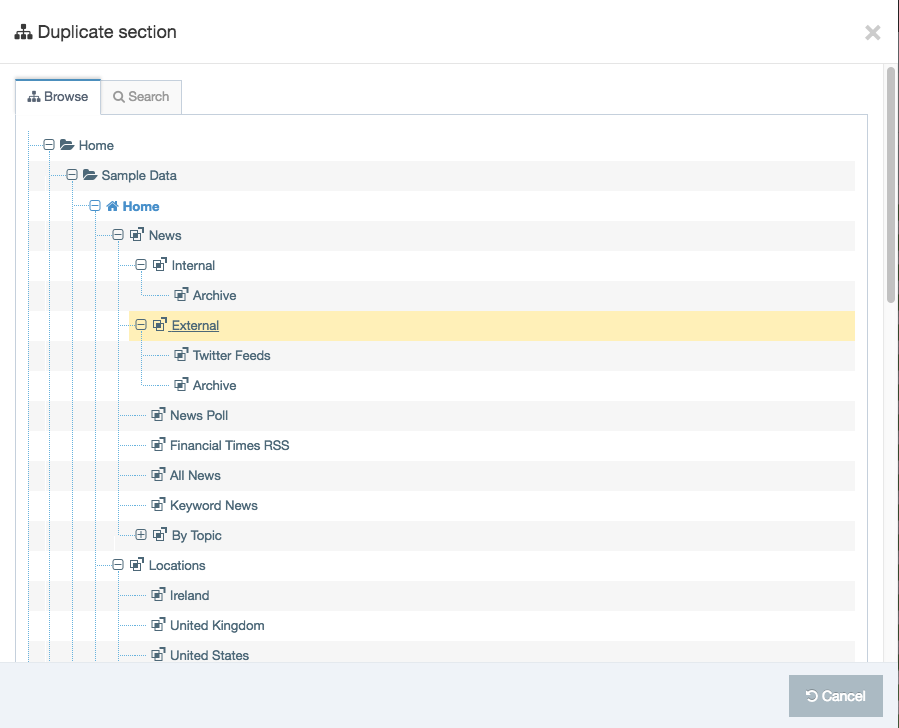Click the blue house icon next to Home
This screenshot has width=899, height=728.
[112, 206]
